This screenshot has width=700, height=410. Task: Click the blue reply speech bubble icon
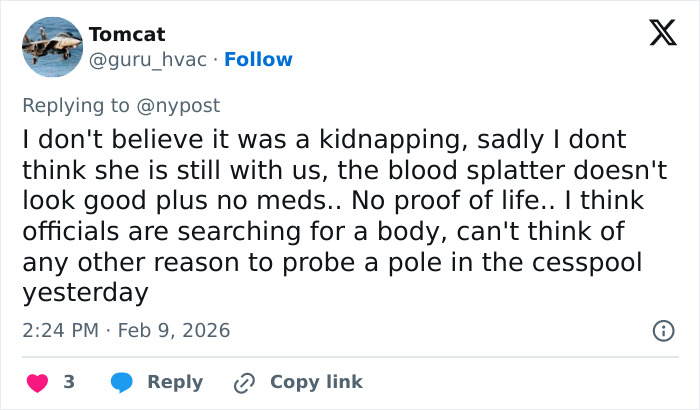122,382
